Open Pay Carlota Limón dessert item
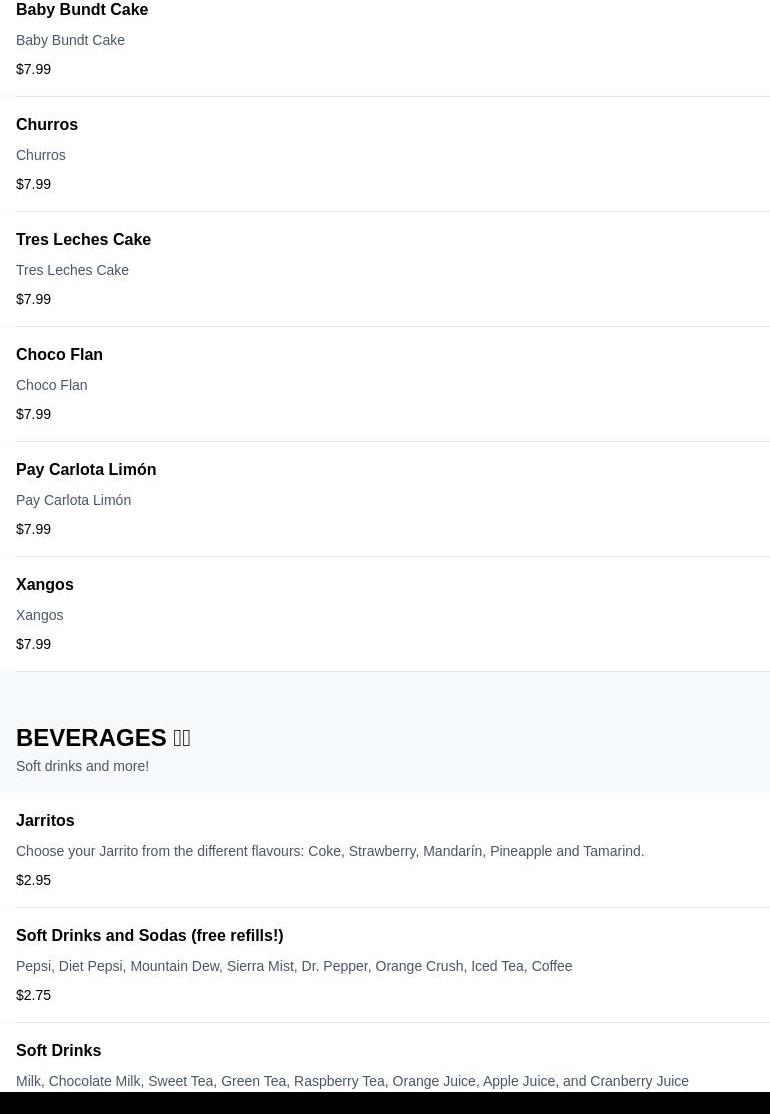The width and height of the screenshot is (770, 1114). tap(86, 470)
